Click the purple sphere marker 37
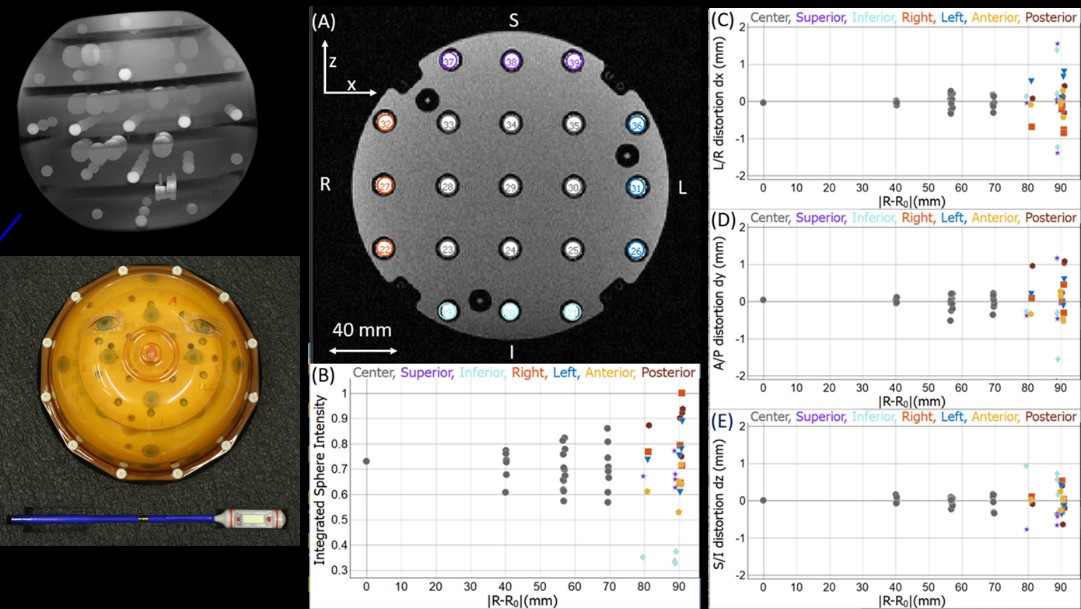This screenshot has height=609, width=1081. click(x=450, y=61)
